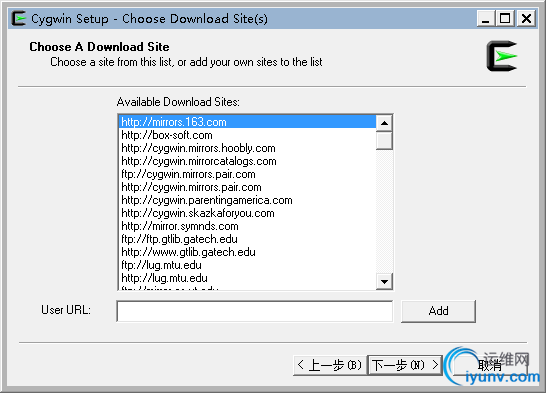The height and width of the screenshot is (393, 546).
Task: Click the site list scroll up arrow
Action: point(384,123)
